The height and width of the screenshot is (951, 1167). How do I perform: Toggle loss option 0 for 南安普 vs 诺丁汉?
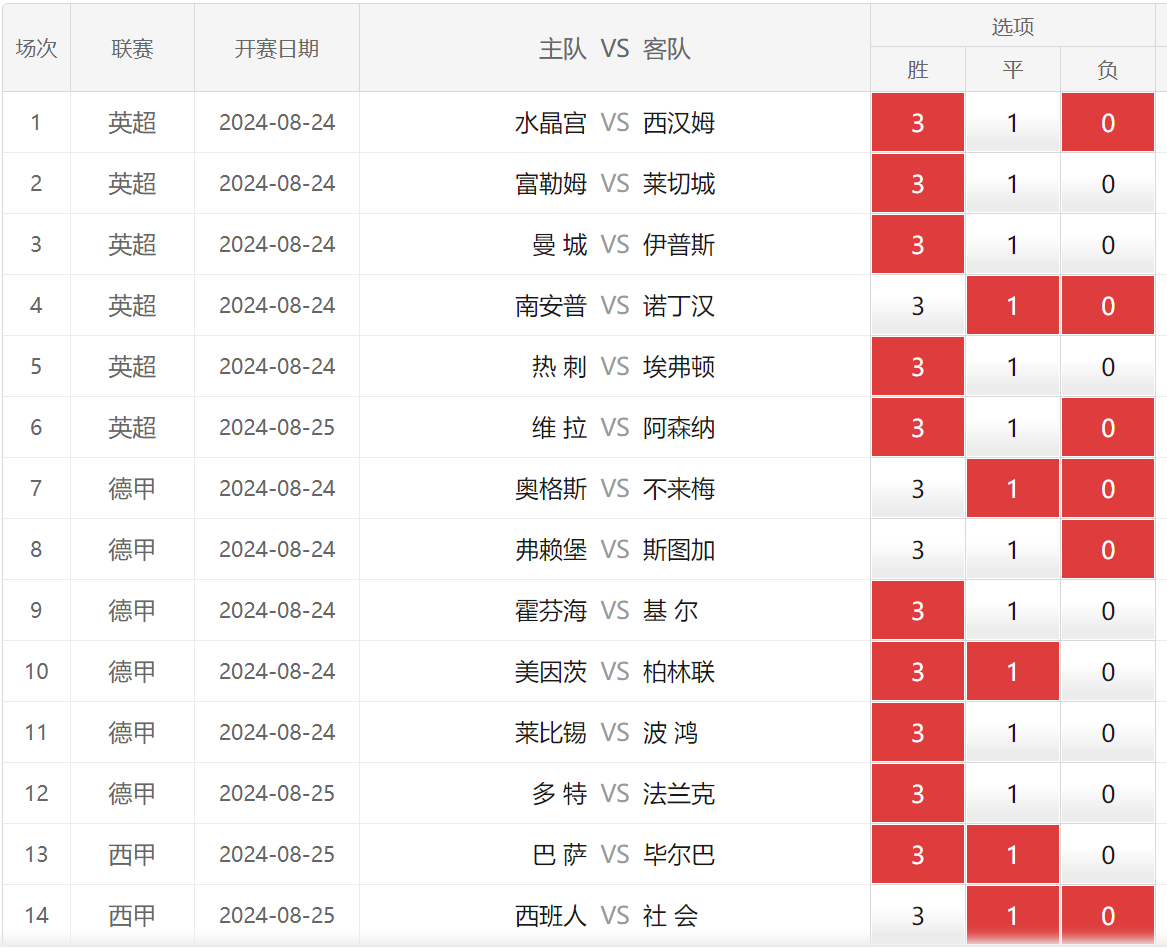1107,305
